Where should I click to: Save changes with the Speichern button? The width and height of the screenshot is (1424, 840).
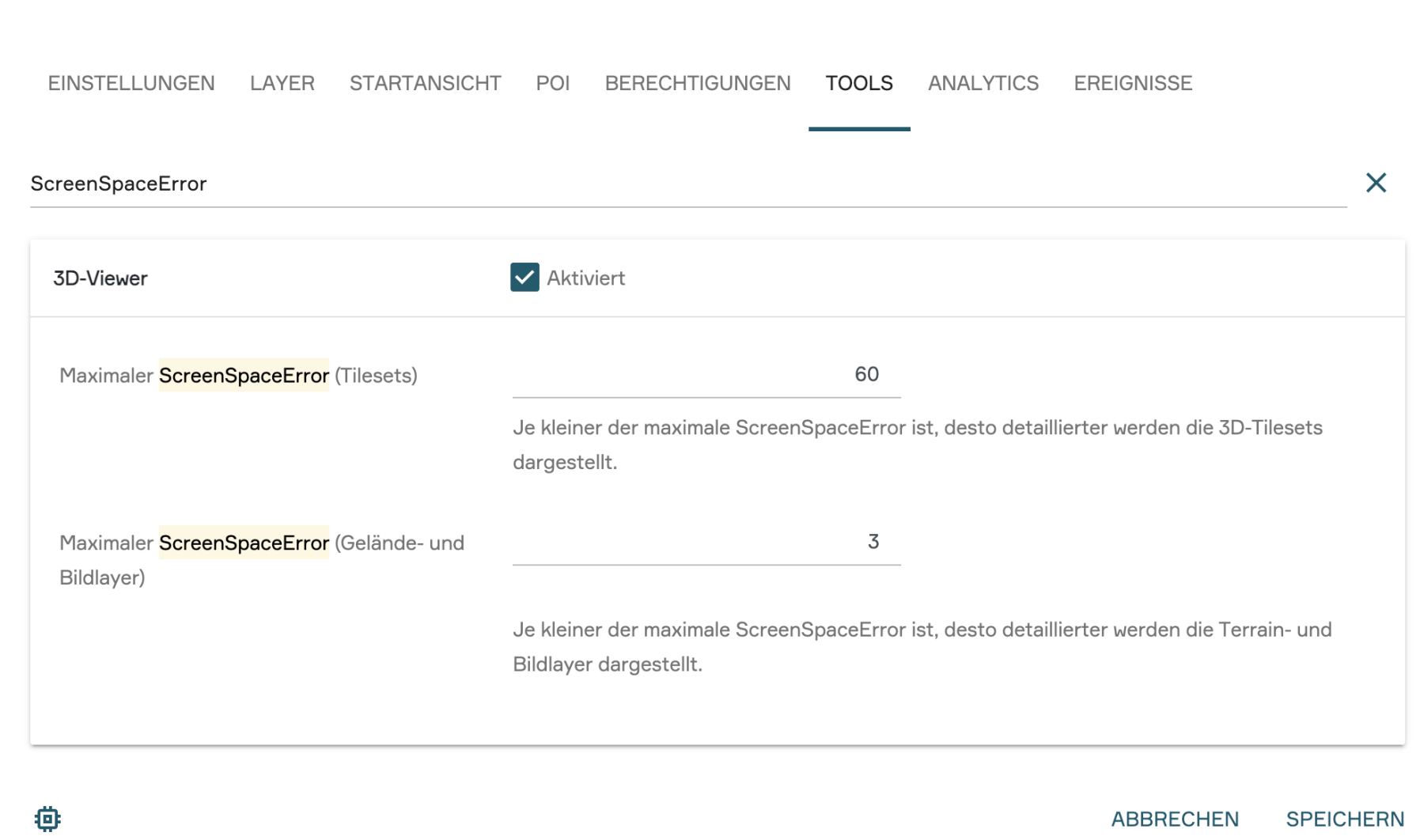[1345, 819]
